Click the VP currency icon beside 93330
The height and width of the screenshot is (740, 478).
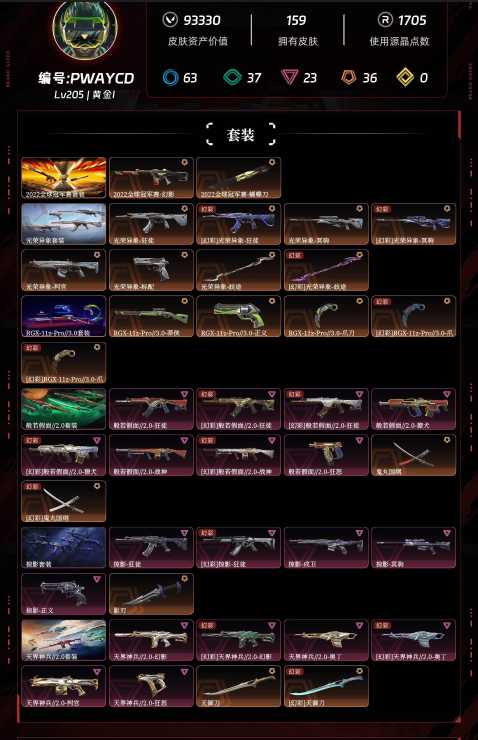tap(170, 20)
